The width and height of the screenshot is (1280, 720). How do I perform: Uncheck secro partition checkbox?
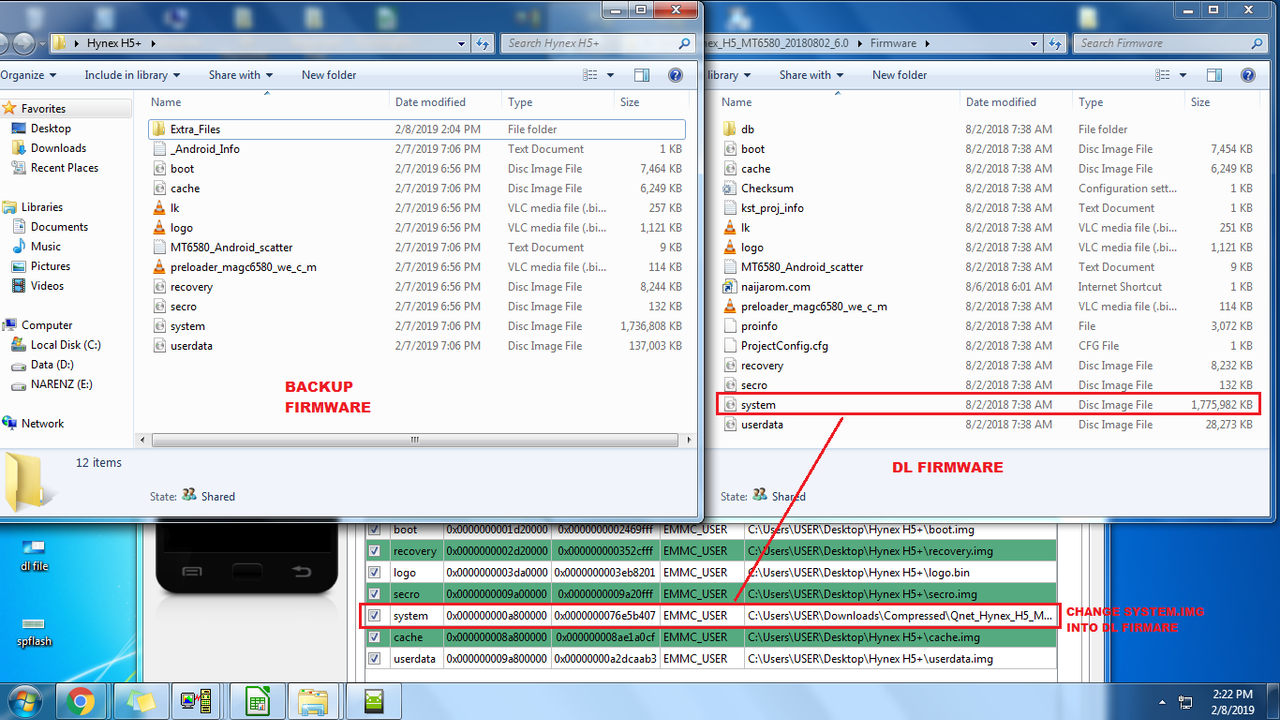[375, 594]
